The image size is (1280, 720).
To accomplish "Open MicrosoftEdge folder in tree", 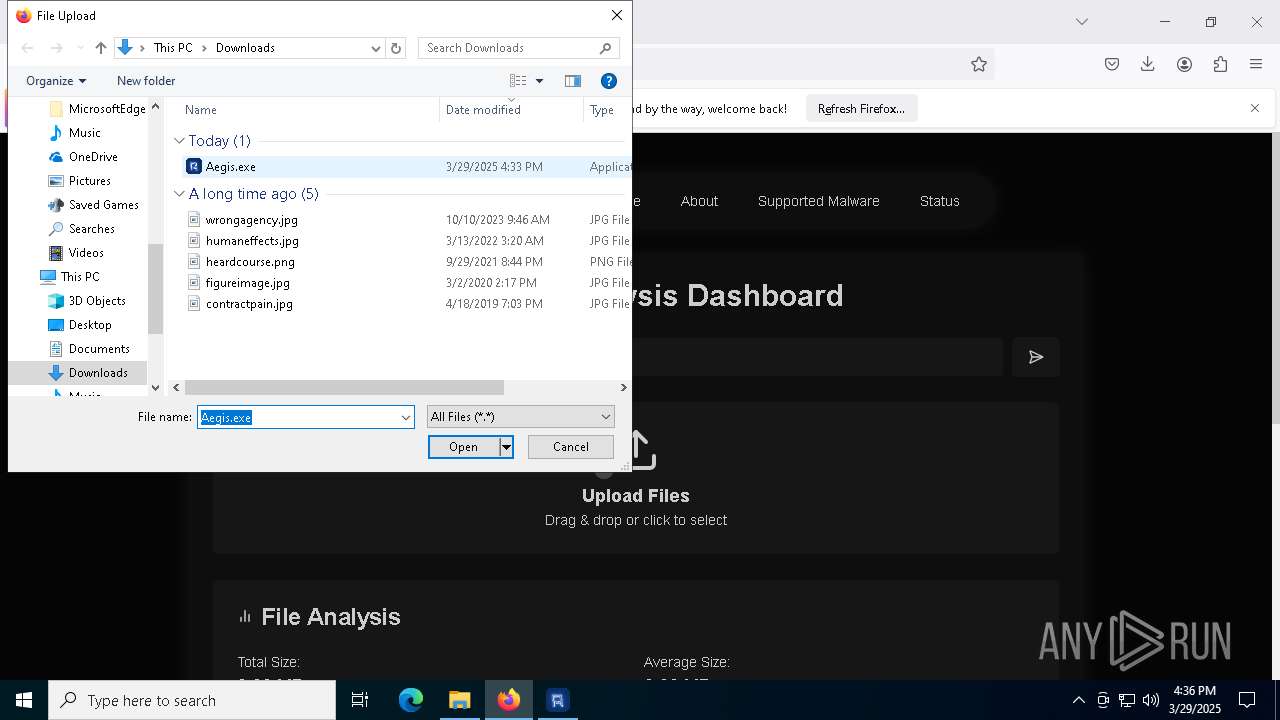I will 98,109.
